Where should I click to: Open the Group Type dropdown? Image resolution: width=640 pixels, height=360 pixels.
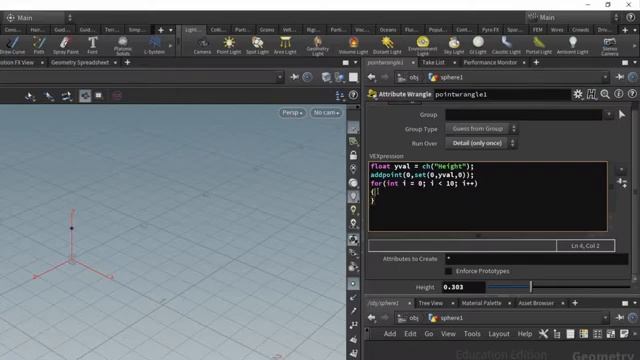click(482, 129)
